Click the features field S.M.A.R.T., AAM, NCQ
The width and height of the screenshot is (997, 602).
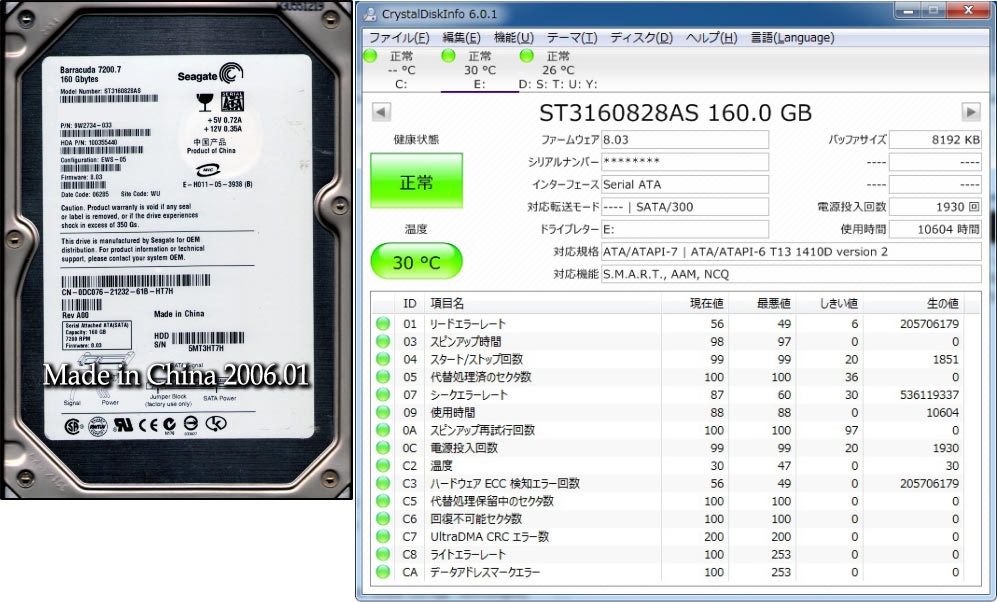click(x=791, y=274)
